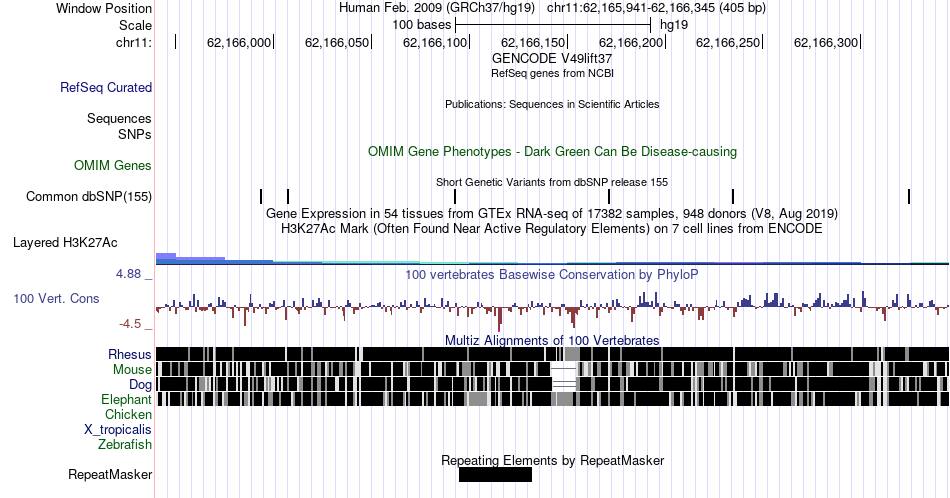950x498 pixels.
Task: Click the RepeatMasker track label
Action: click(x=110, y=474)
